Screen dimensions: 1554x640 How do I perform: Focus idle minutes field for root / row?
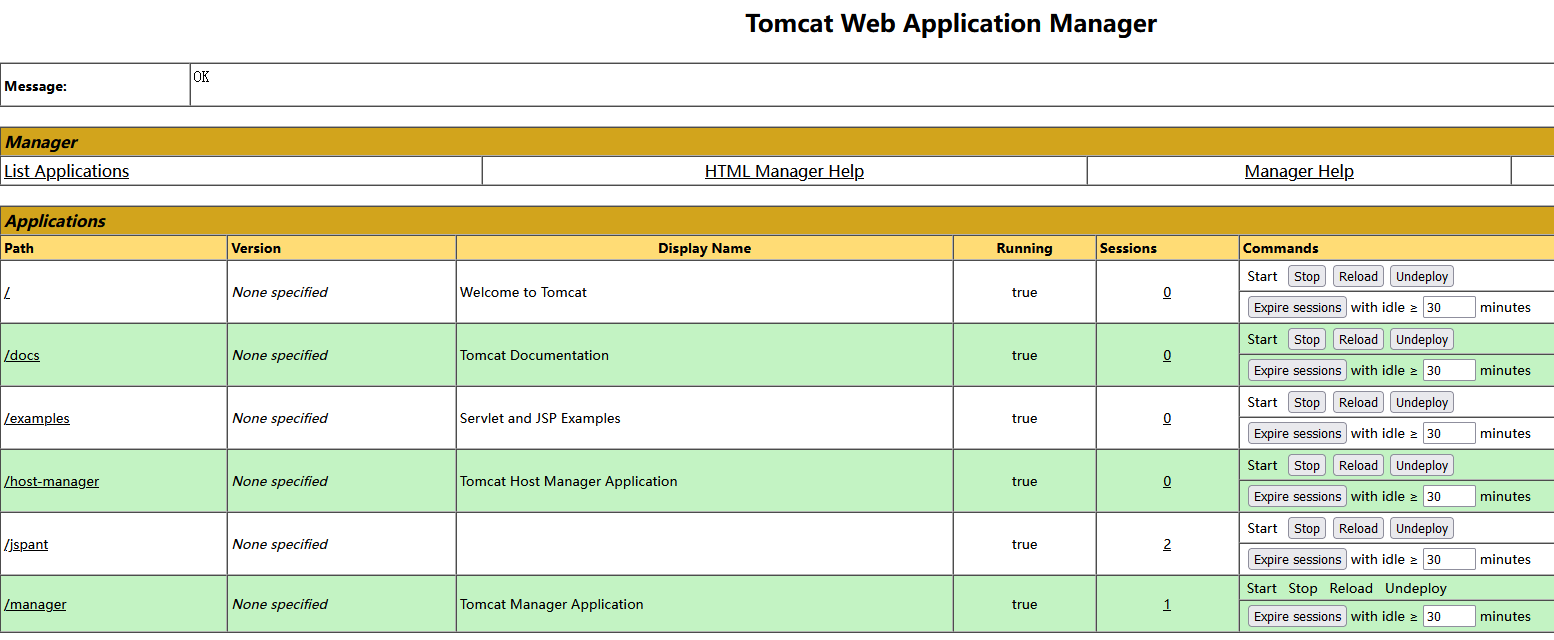point(1449,307)
